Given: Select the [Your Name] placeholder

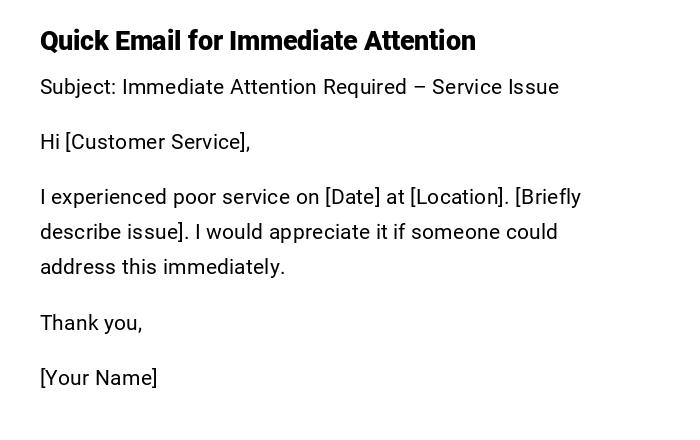Looking at the screenshot, I should pos(98,378).
